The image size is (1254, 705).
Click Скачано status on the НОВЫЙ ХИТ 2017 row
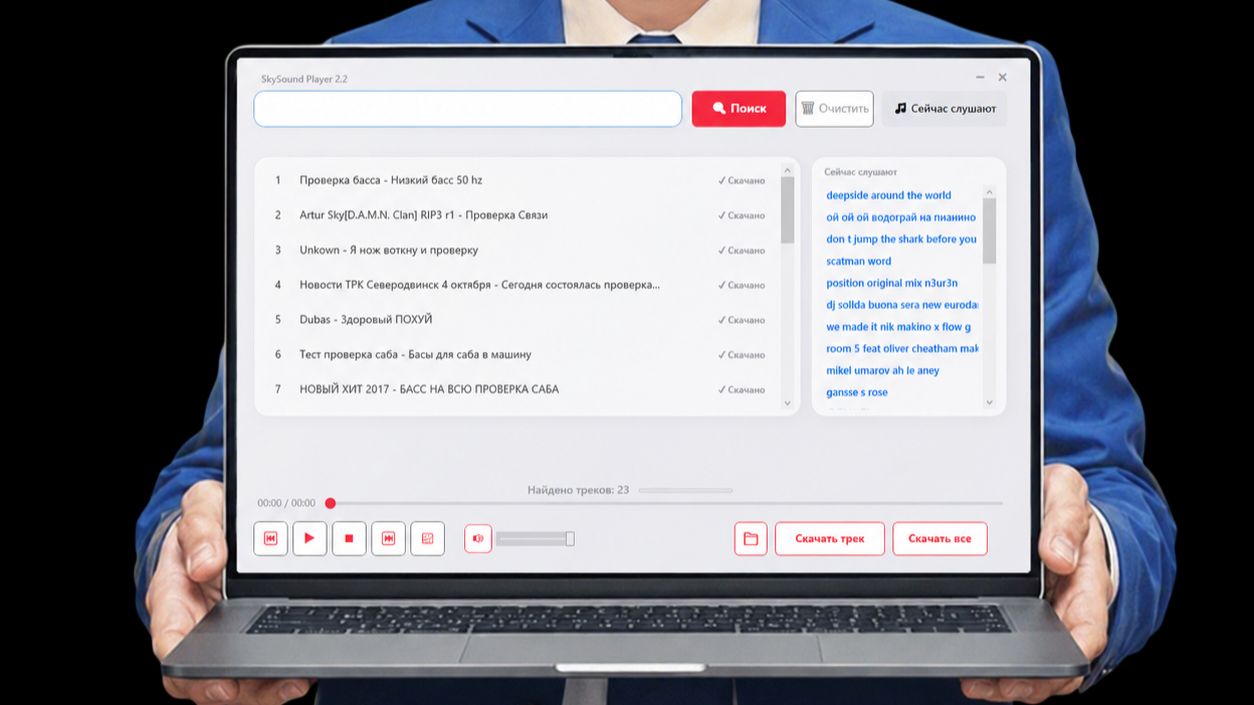741,390
